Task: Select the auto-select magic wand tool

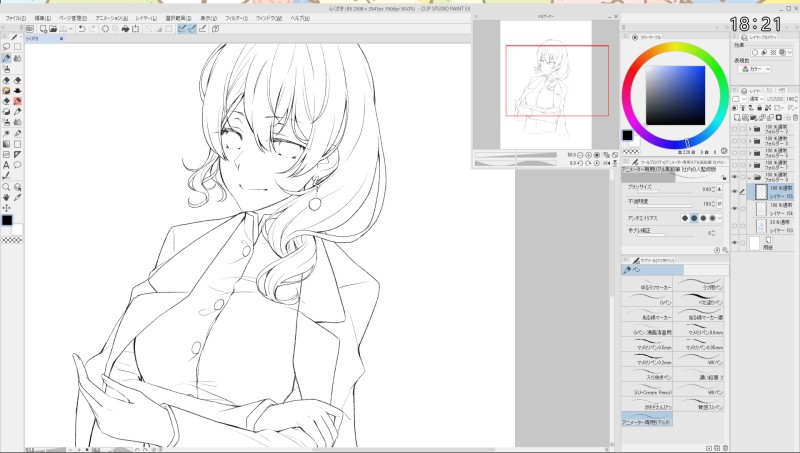Action: point(6,134)
